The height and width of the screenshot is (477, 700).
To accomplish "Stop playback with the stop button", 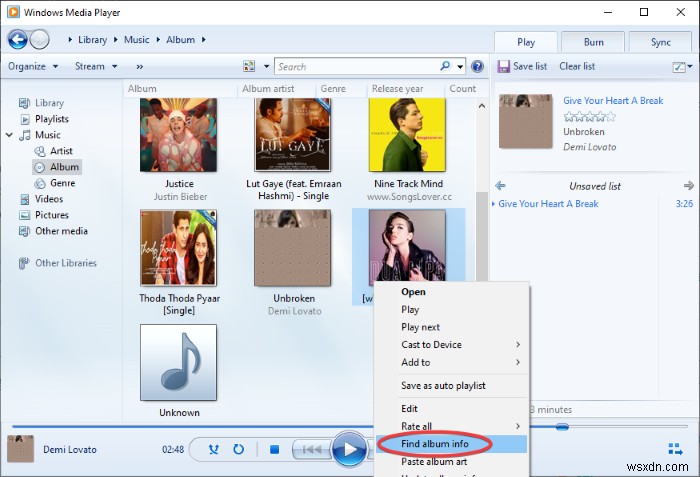I will (x=275, y=449).
